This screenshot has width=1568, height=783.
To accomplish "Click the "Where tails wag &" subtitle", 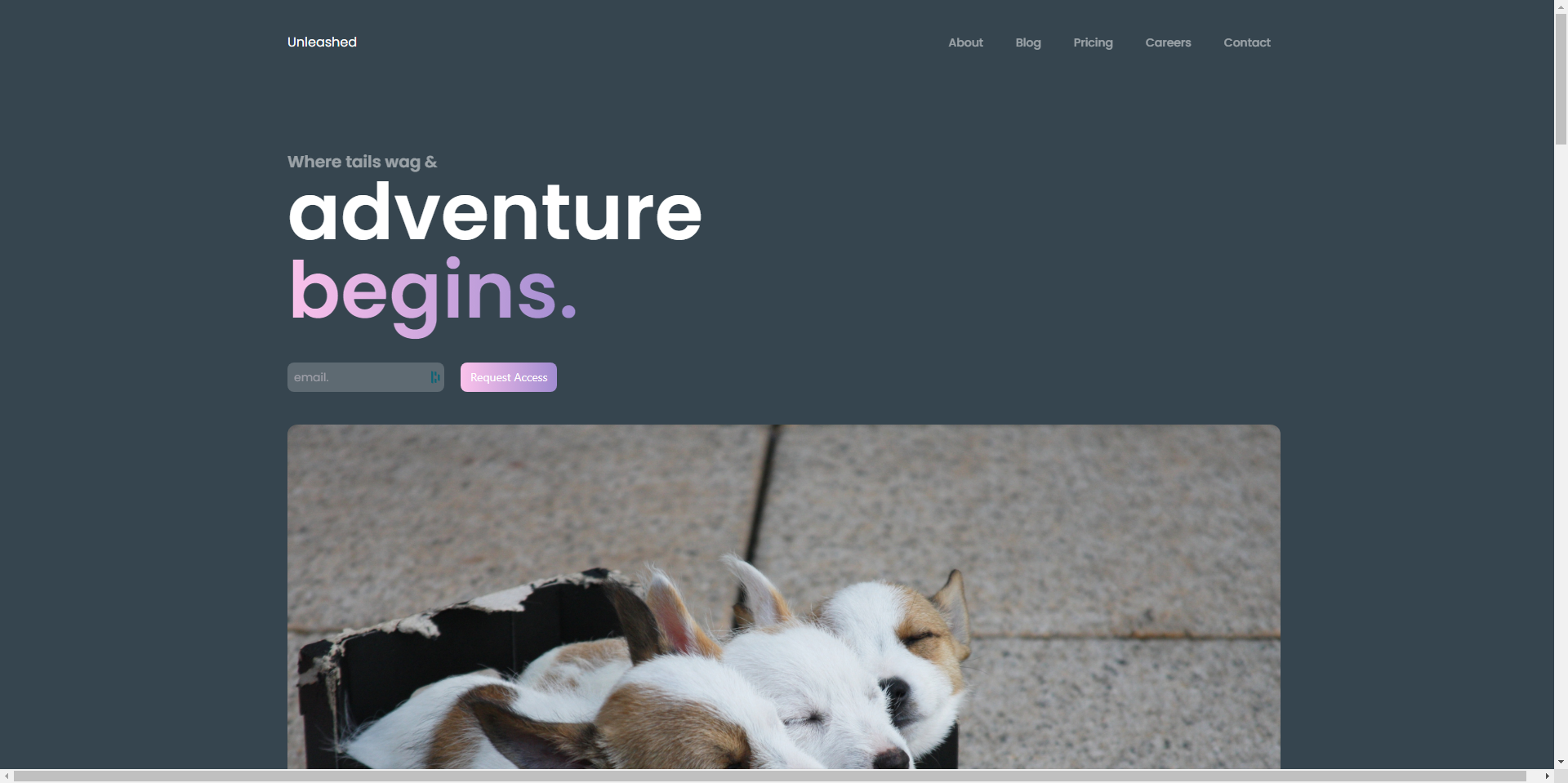I will click(362, 162).
